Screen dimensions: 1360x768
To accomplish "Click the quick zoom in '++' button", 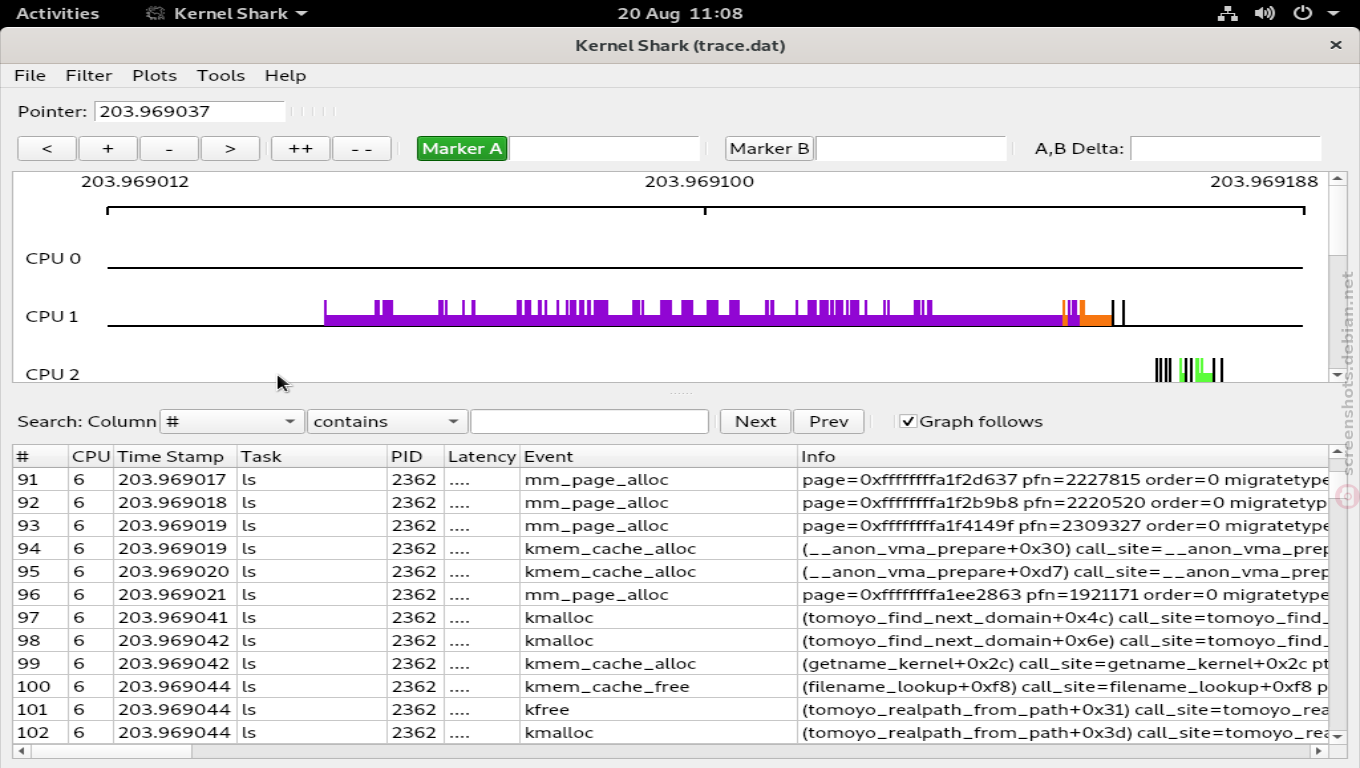I will (300, 148).
